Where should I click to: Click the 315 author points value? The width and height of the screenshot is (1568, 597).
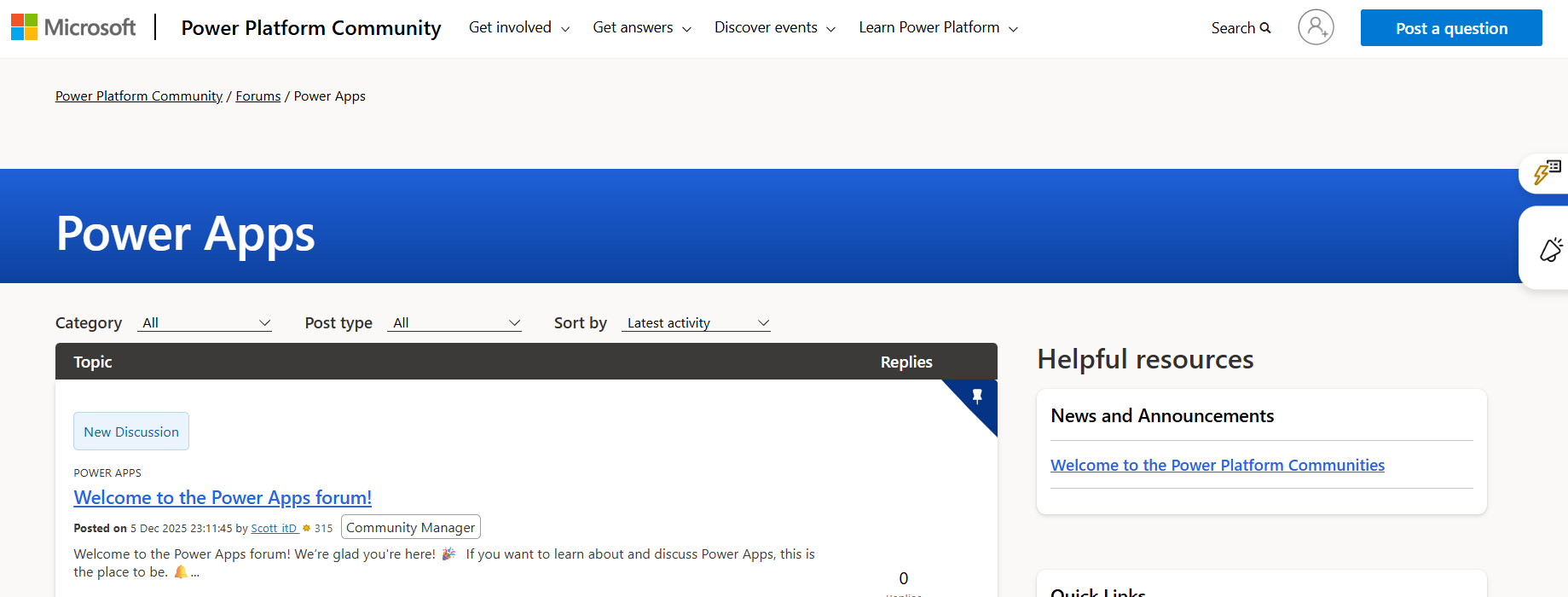tap(323, 529)
